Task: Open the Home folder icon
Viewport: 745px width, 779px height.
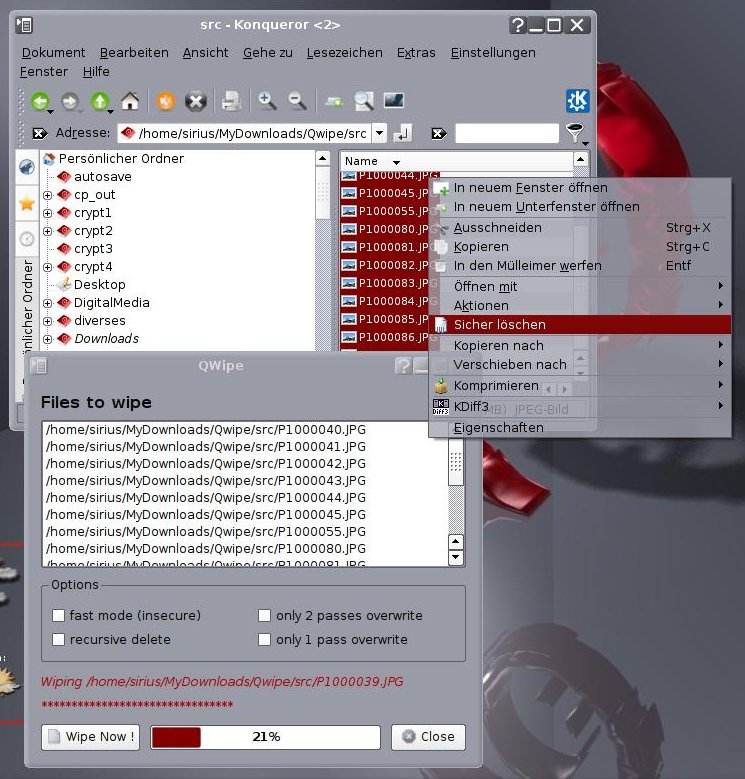Action: (130, 101)
